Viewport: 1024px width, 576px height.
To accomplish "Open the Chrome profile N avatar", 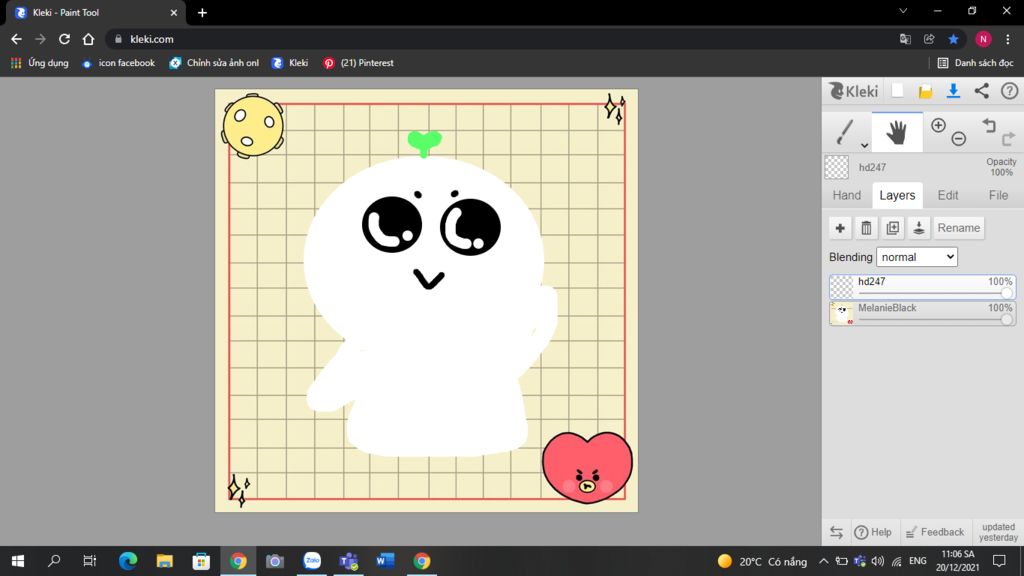I will (984, 39).
